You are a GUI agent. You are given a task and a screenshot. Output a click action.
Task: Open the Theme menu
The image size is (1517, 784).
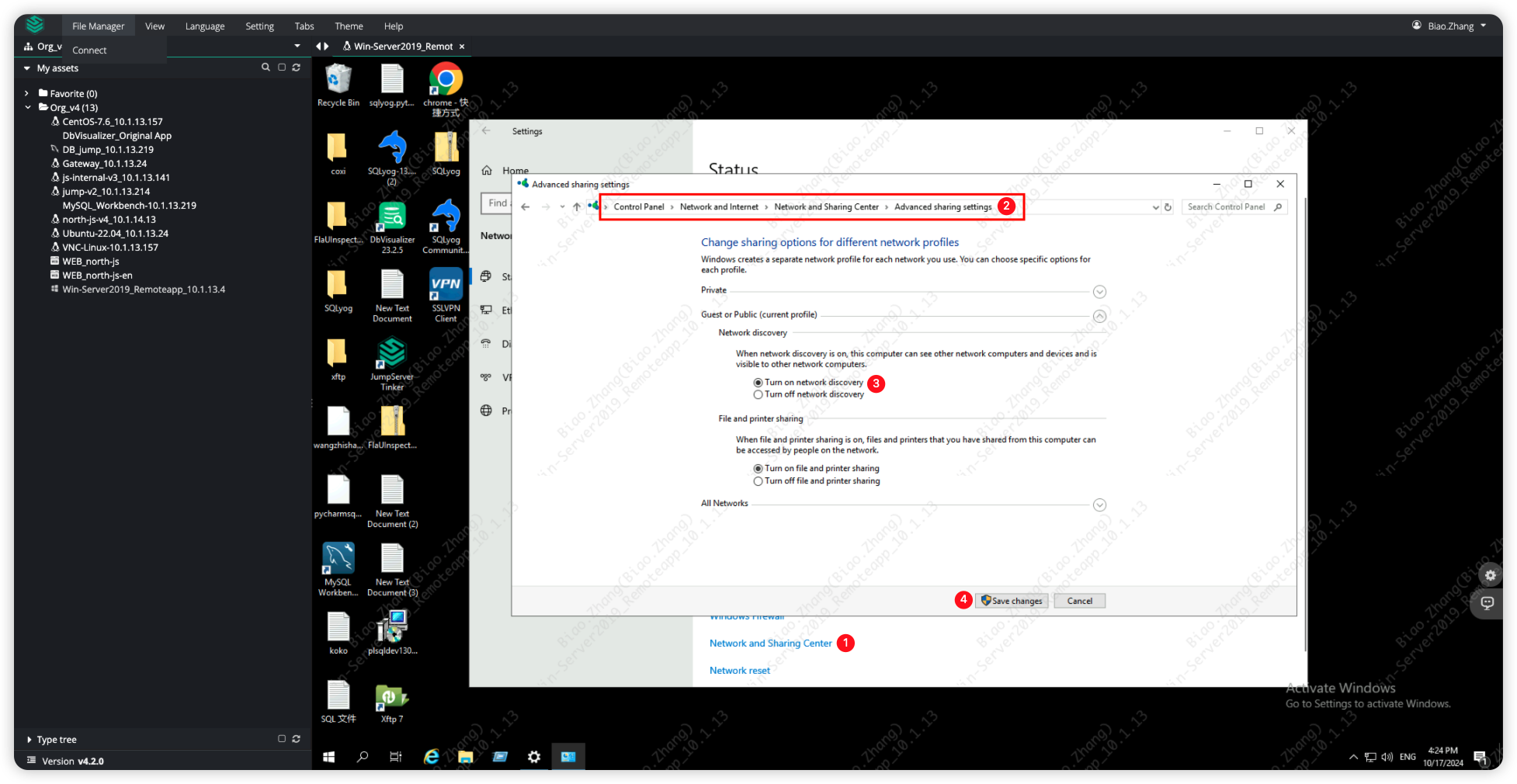[x=349, y=26]
